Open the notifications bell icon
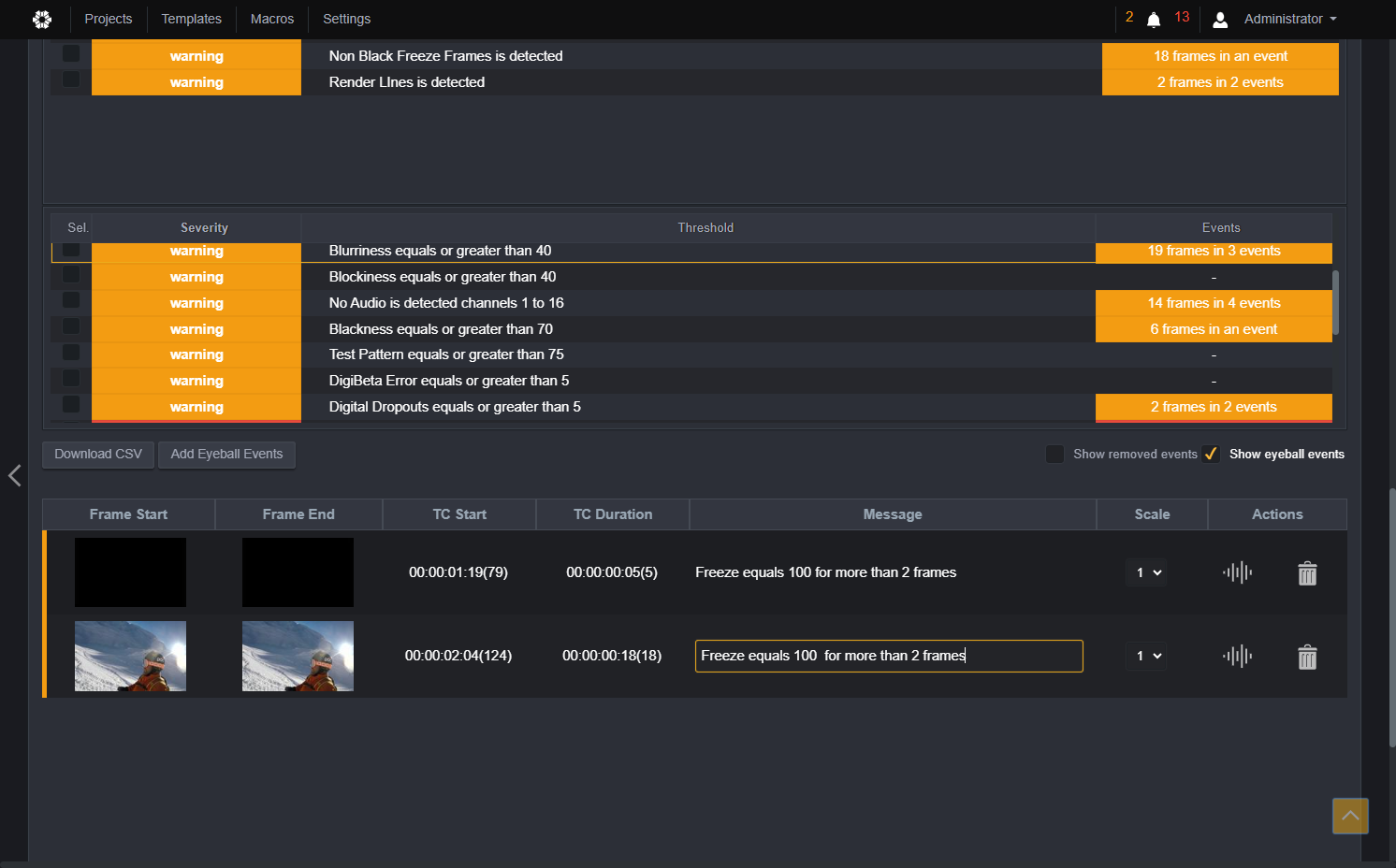 click(x=1154, y=20)
